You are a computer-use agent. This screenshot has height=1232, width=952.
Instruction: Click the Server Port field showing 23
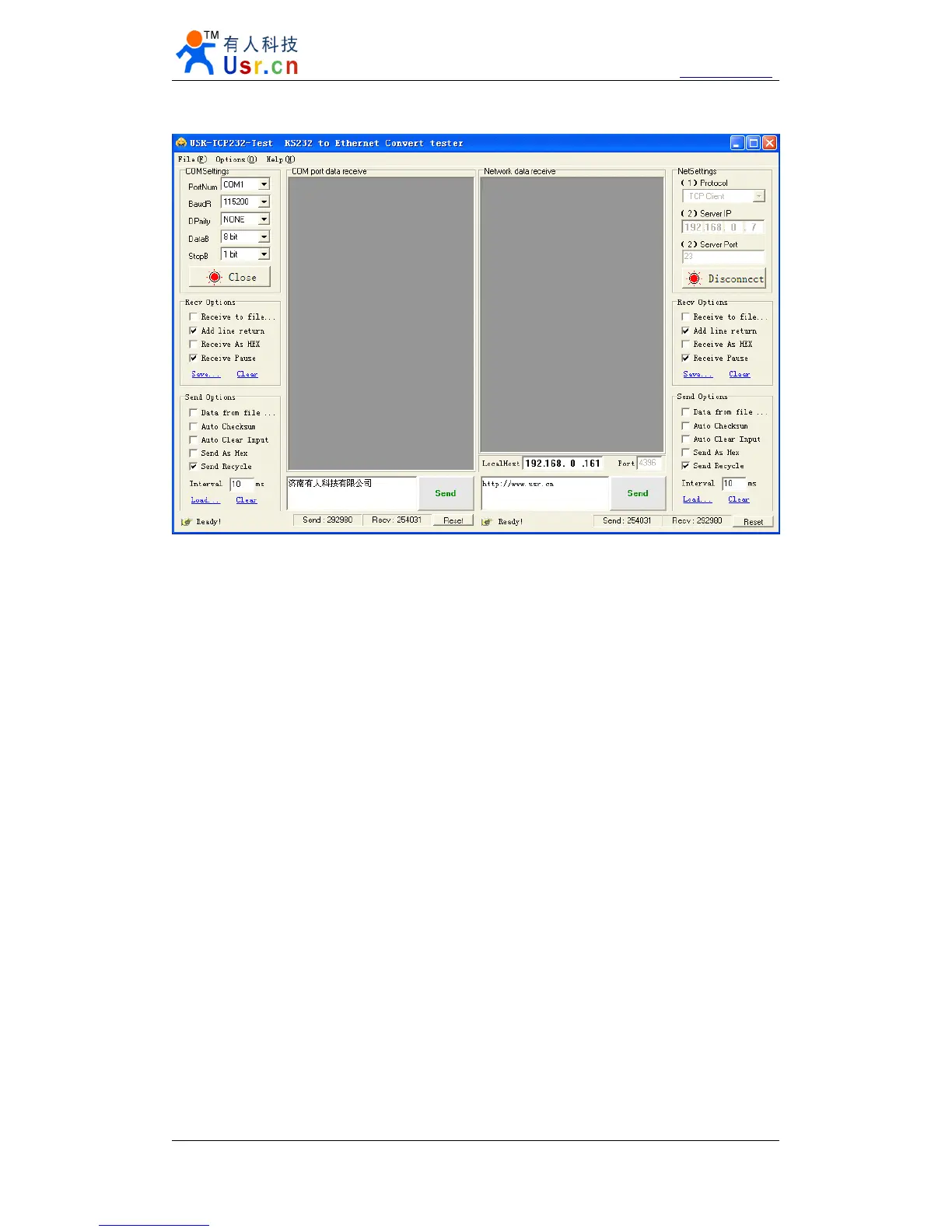(723, 256)
